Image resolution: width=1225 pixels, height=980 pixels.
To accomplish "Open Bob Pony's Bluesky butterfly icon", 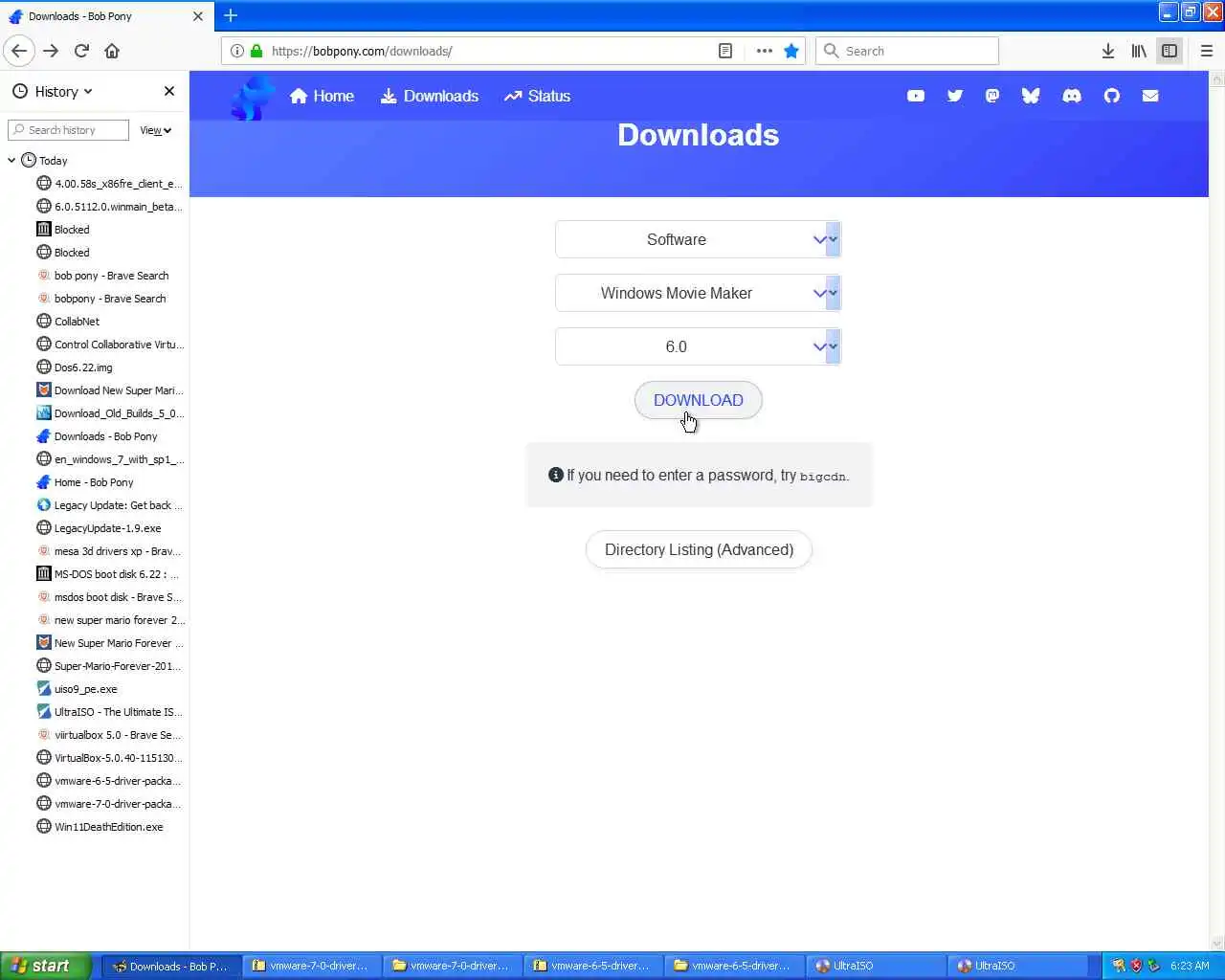I will pos(1031,96).
